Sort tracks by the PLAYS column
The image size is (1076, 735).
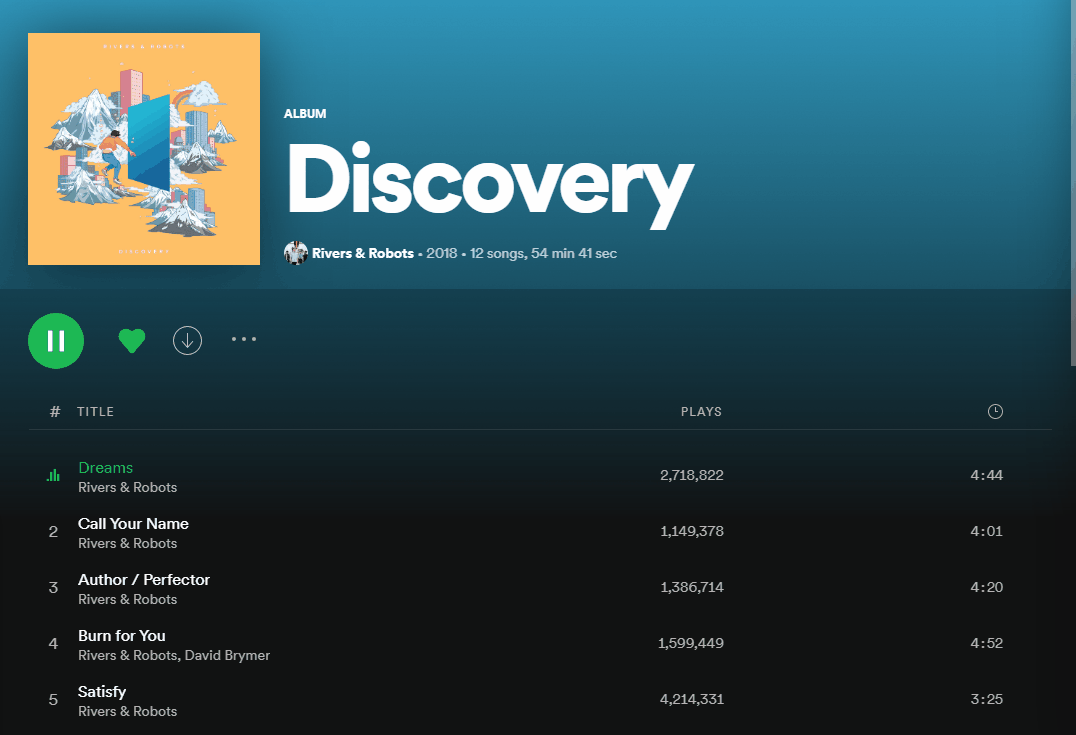point(701,411)
